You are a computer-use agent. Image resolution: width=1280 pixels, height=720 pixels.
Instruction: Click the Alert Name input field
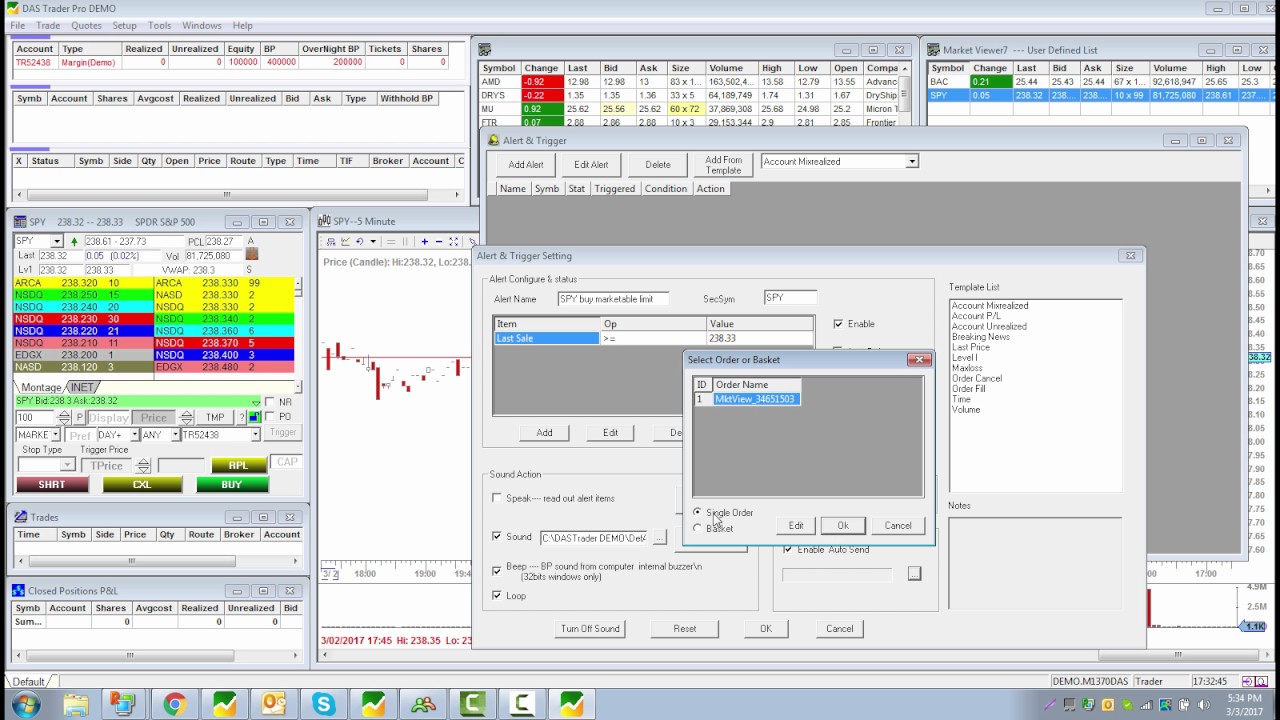[x=613, y=299]
